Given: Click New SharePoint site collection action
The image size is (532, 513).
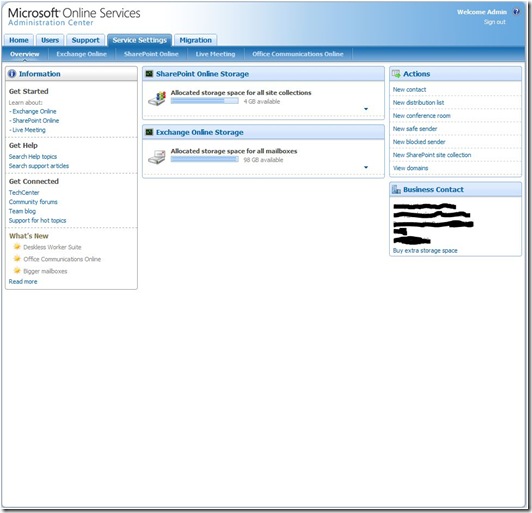Looking at the screenshot, I should 432,155.
